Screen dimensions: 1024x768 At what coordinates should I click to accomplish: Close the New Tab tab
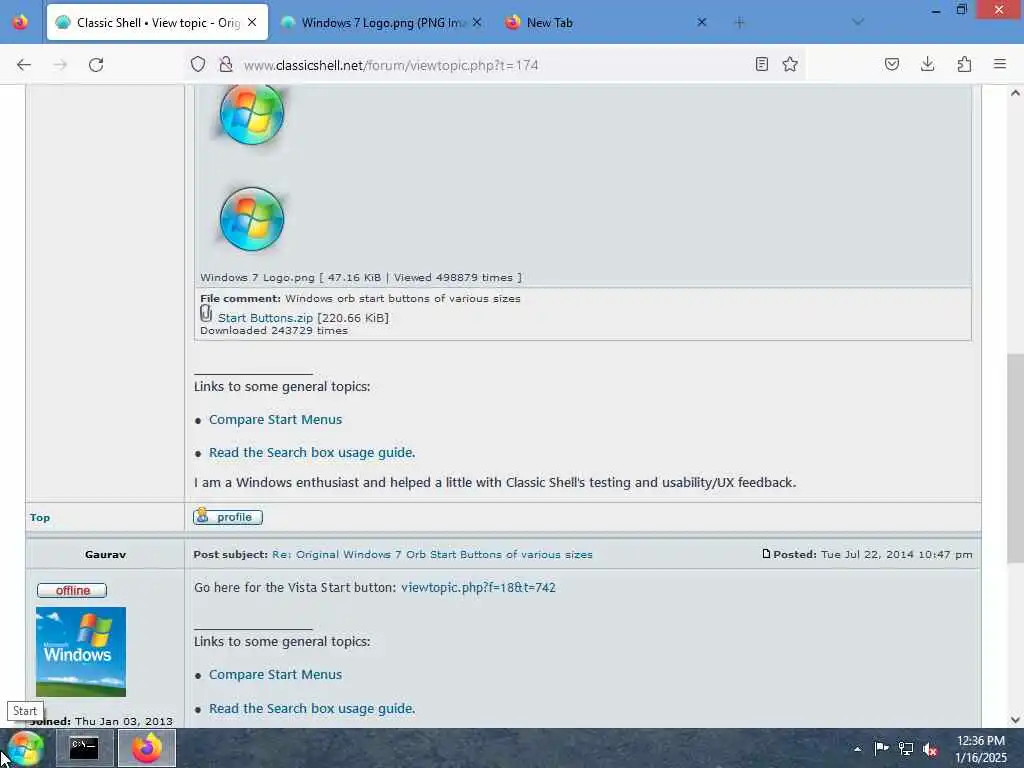coord(702,22)
